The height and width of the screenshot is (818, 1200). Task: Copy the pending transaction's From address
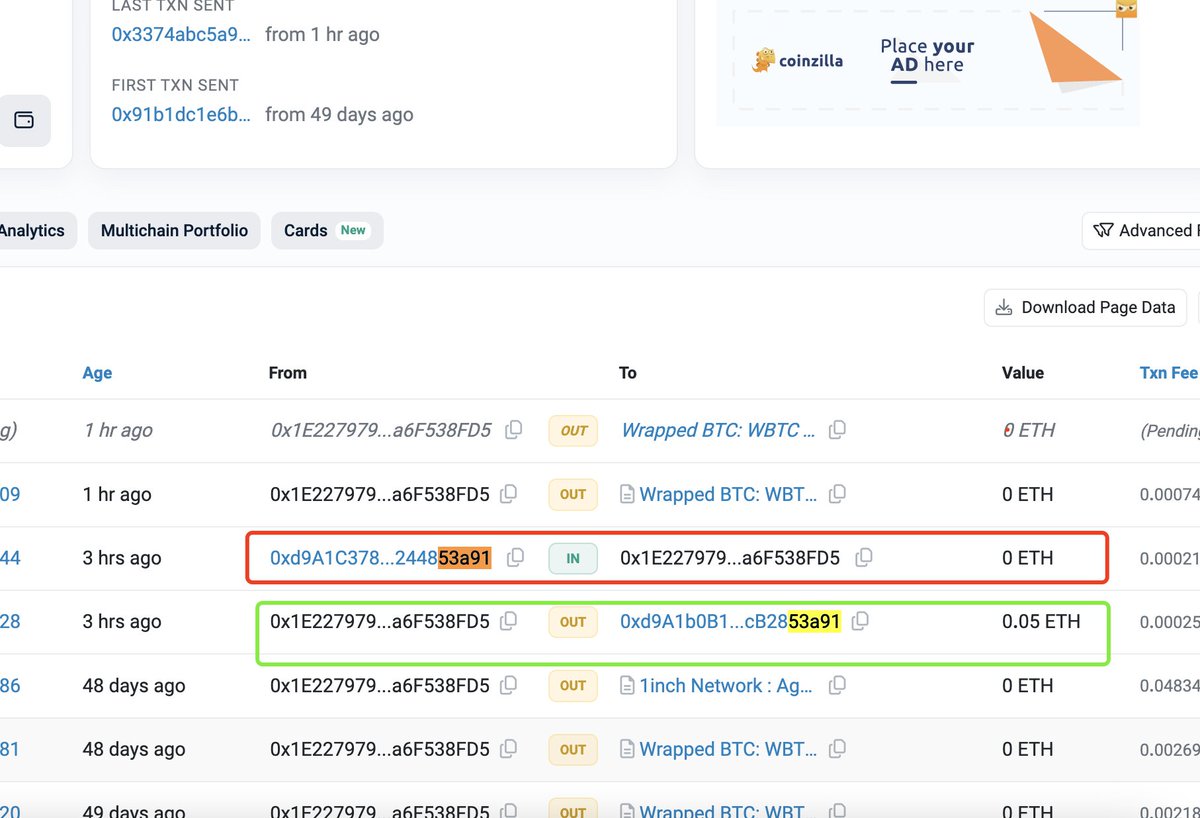[x=513, y=429]
